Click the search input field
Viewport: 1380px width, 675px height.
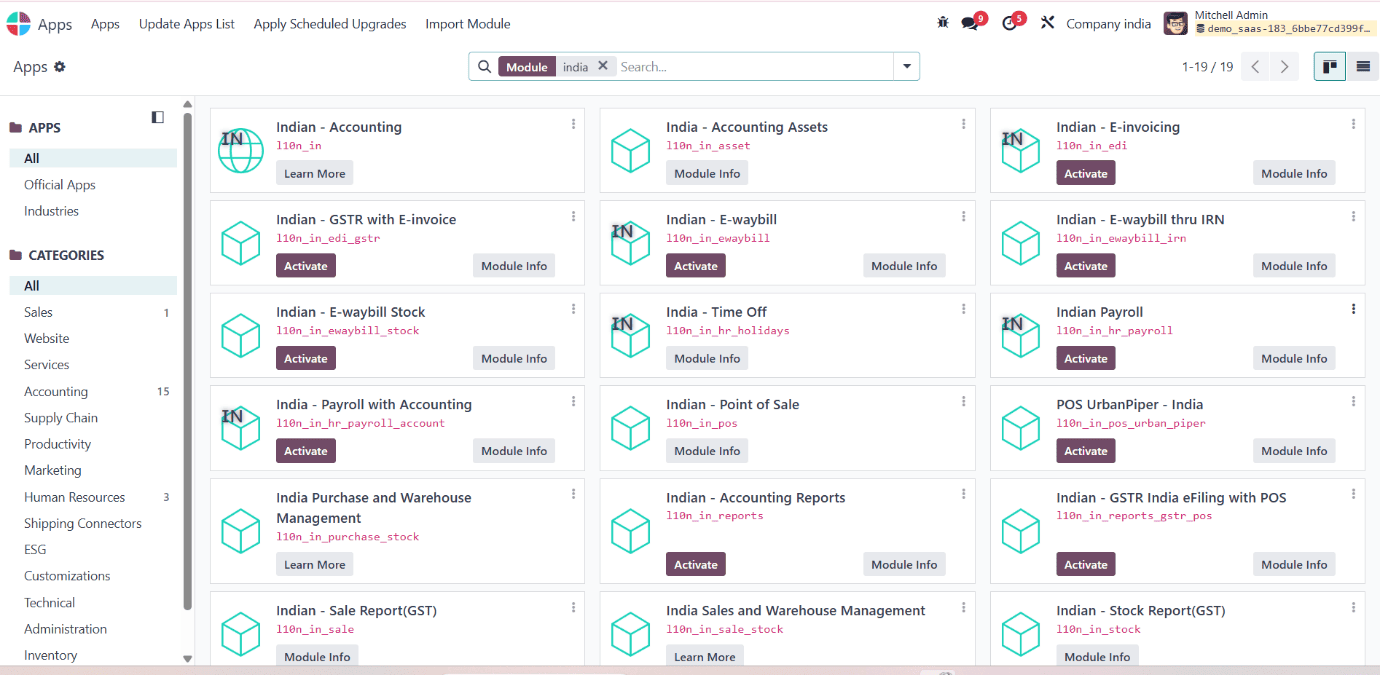click(754, 67)
